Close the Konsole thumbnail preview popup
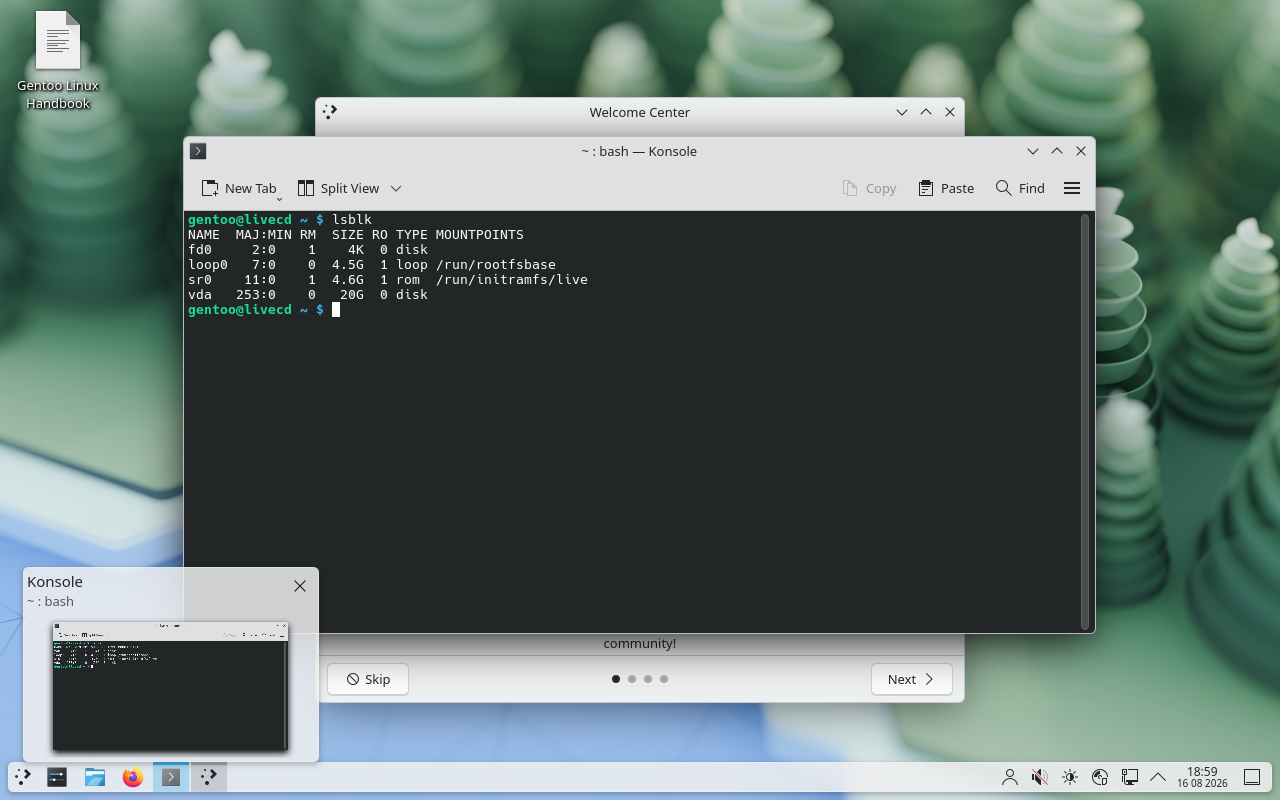 (x=300, y=586)
